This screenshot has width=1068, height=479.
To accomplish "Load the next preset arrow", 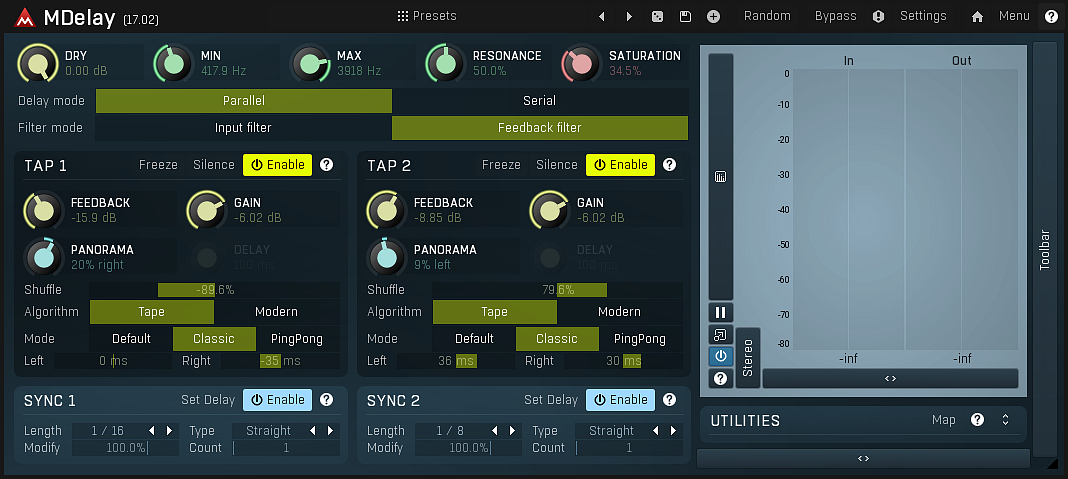I will click(629, 16).
